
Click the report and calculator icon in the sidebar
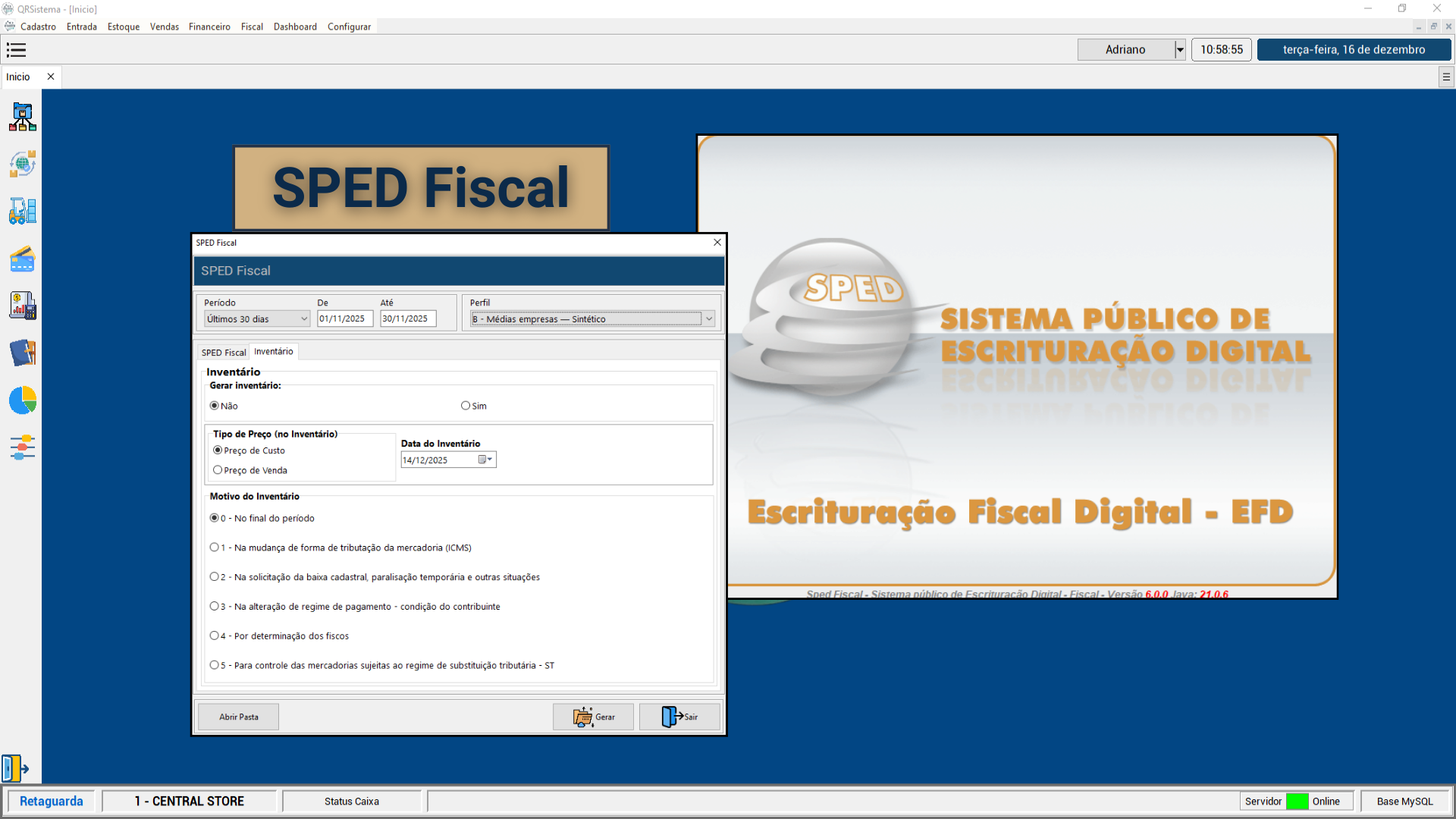[x=22, y=306]
